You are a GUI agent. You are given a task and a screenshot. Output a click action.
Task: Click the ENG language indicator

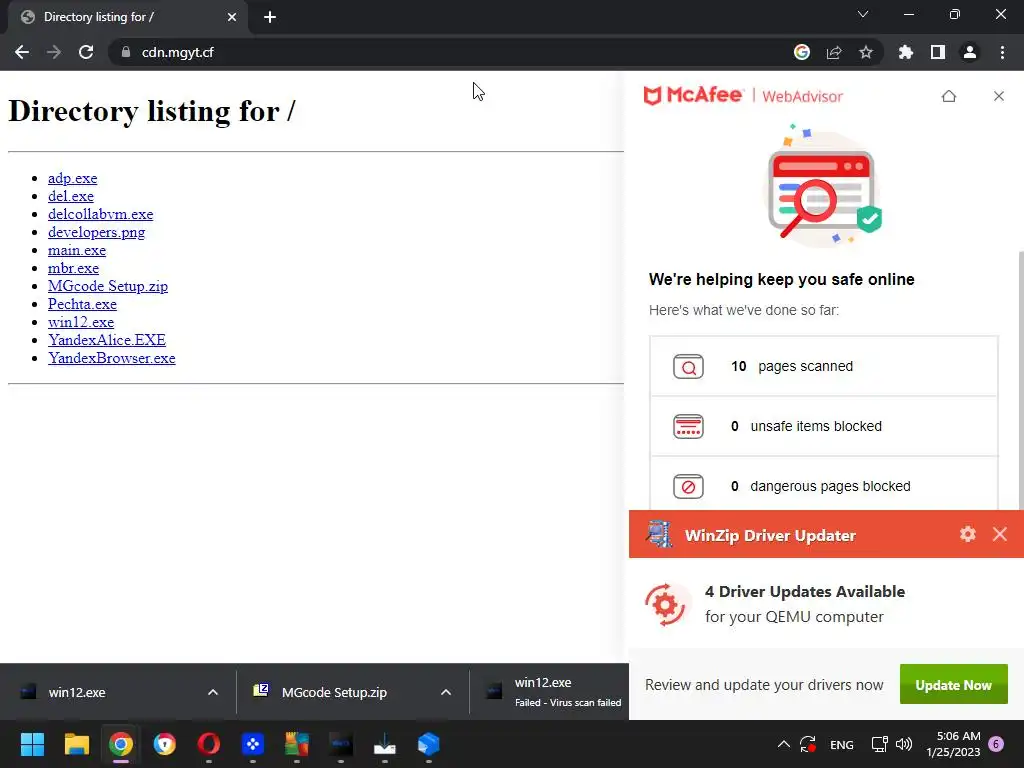pyautogui.click(x=842, y=744)
